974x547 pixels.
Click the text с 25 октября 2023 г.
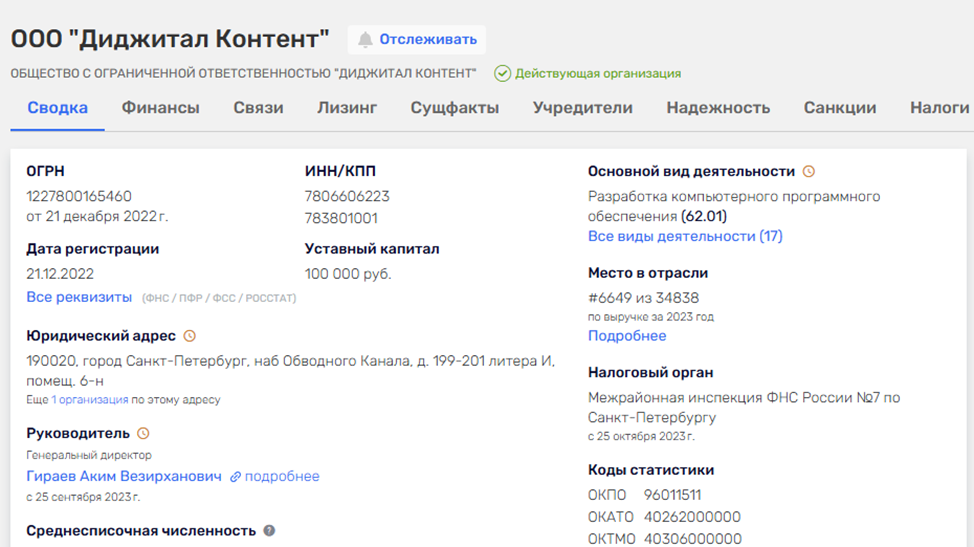pyautogui.click(x=641, y=436)
